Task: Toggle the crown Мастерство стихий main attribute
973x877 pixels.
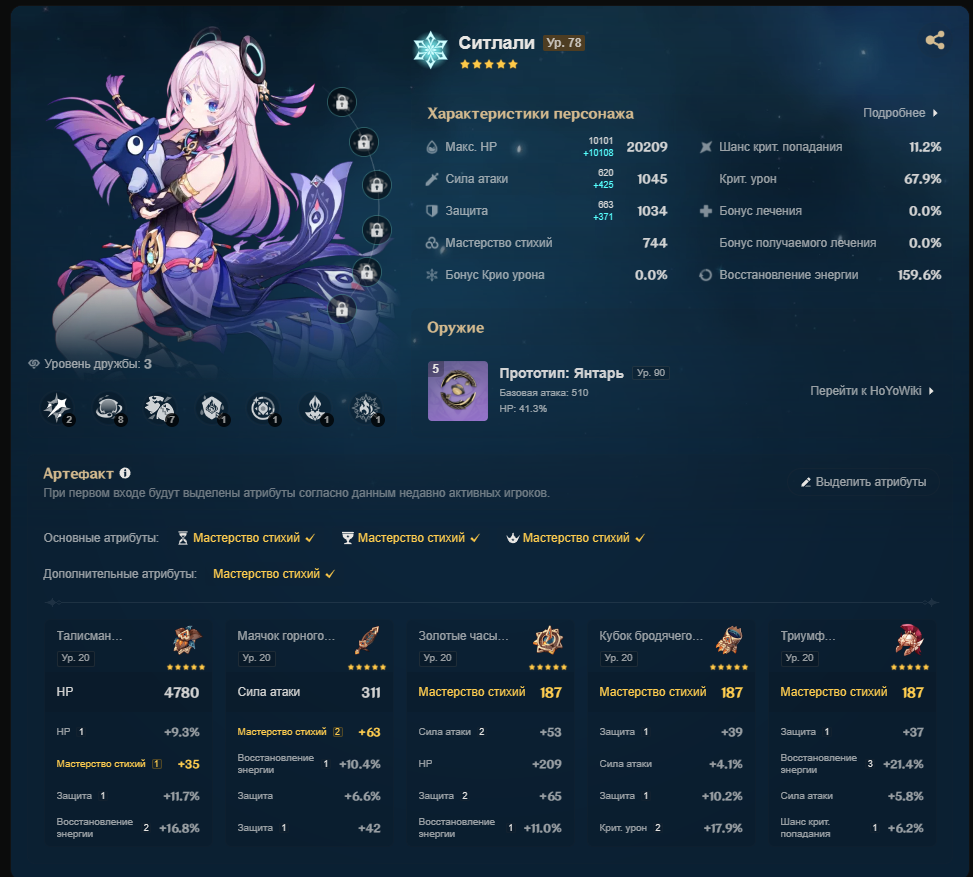Action: click(x=576, y=538)
